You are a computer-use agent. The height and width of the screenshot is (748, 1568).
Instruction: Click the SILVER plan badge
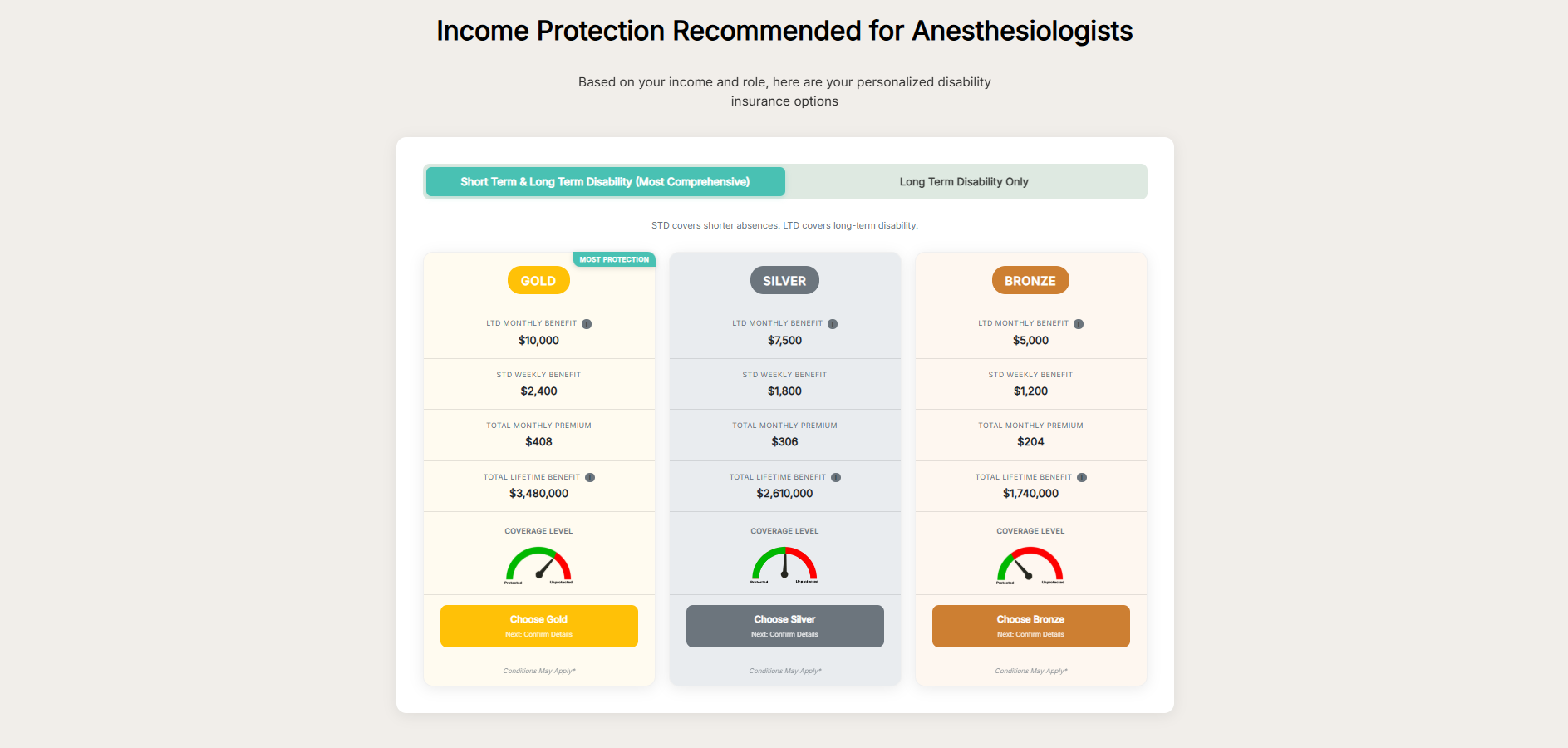coord(784,281)
